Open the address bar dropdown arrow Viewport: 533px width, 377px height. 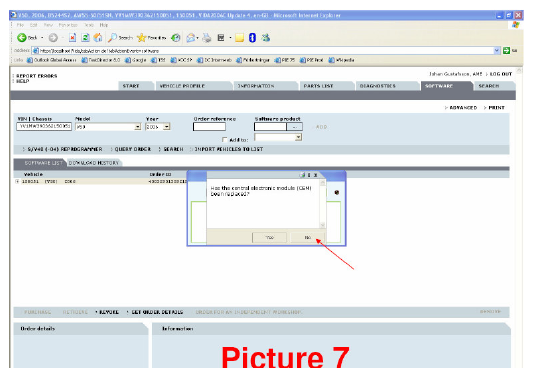point(497,51)
